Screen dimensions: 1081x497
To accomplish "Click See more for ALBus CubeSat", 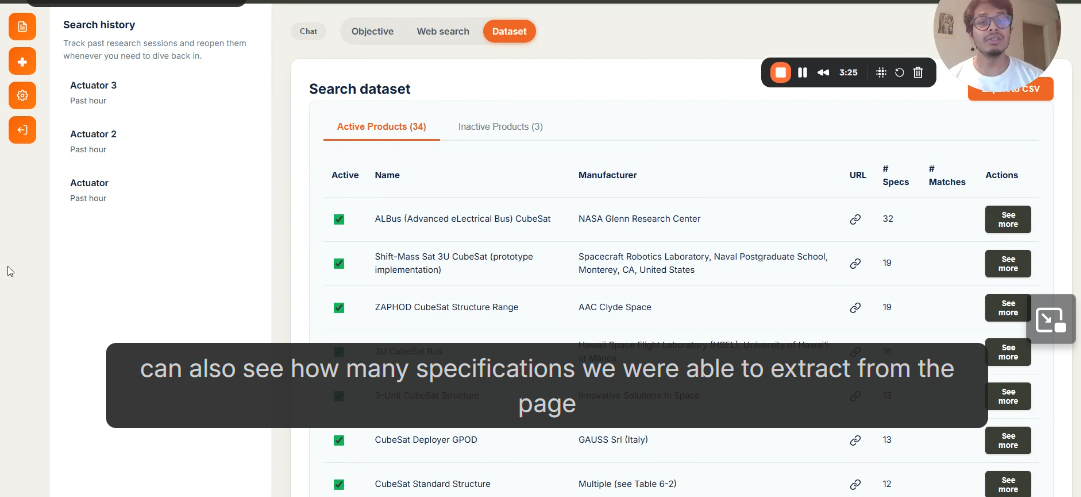I will coord(1007,219).
